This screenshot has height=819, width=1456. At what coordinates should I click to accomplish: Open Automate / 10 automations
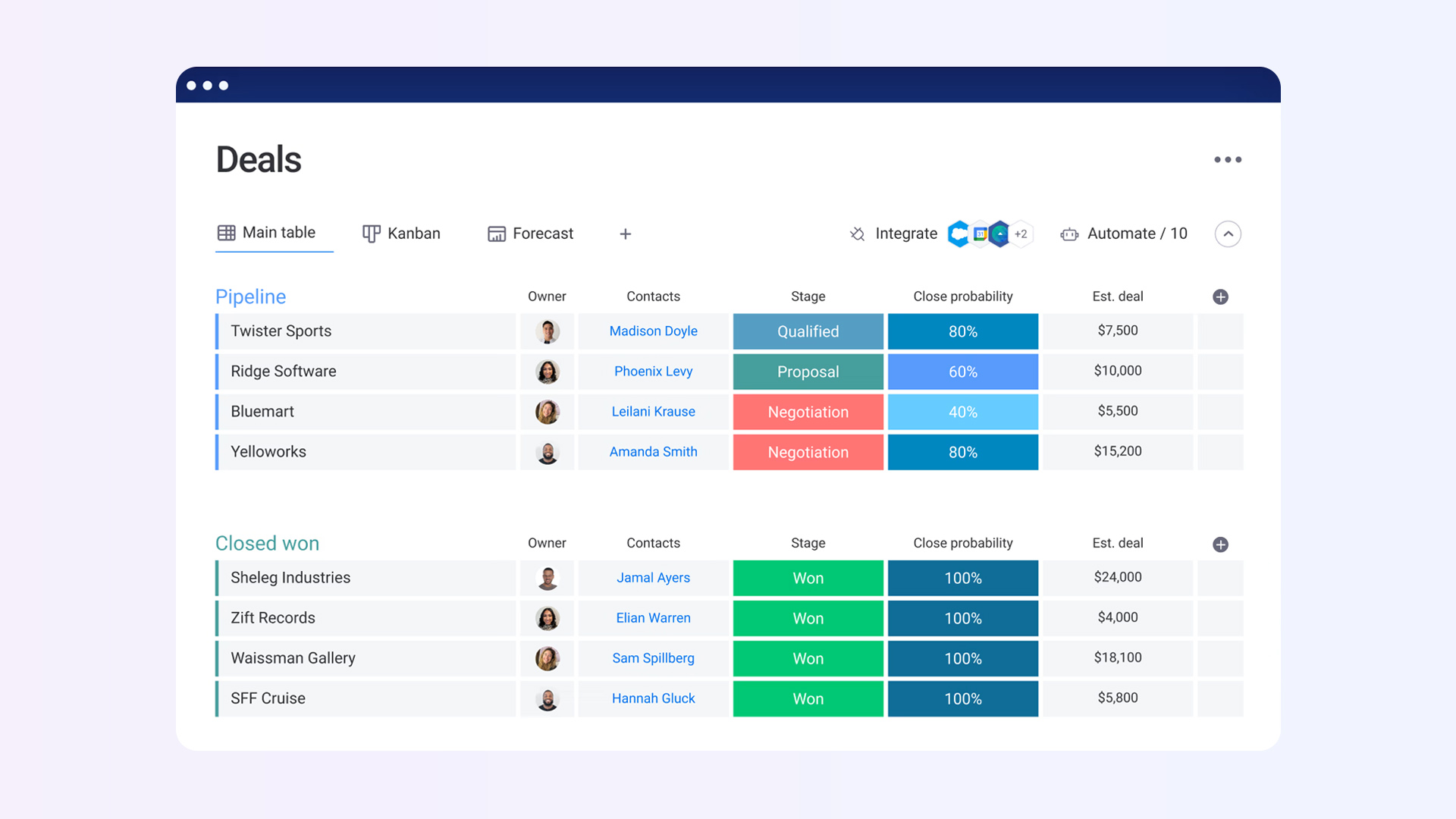1137,234
